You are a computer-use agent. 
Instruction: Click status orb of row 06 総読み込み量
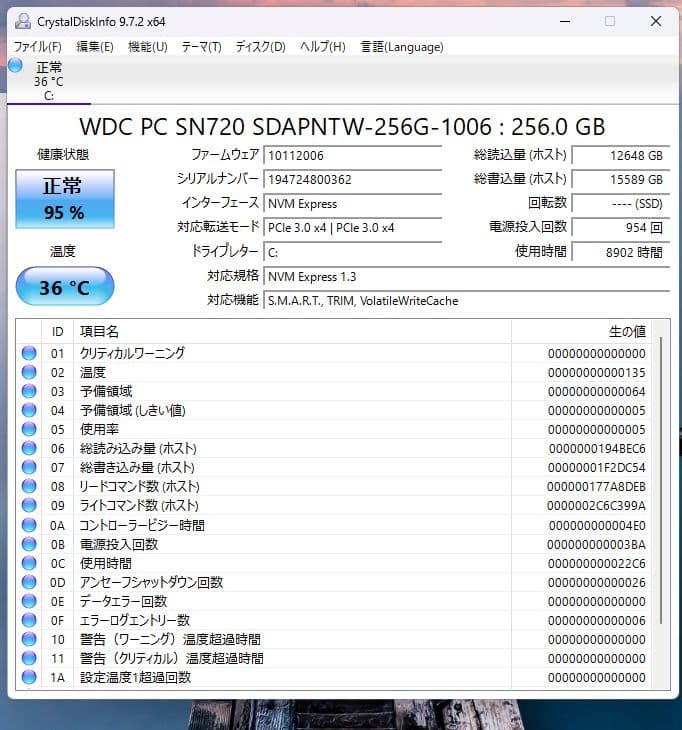tap(29, 448)
